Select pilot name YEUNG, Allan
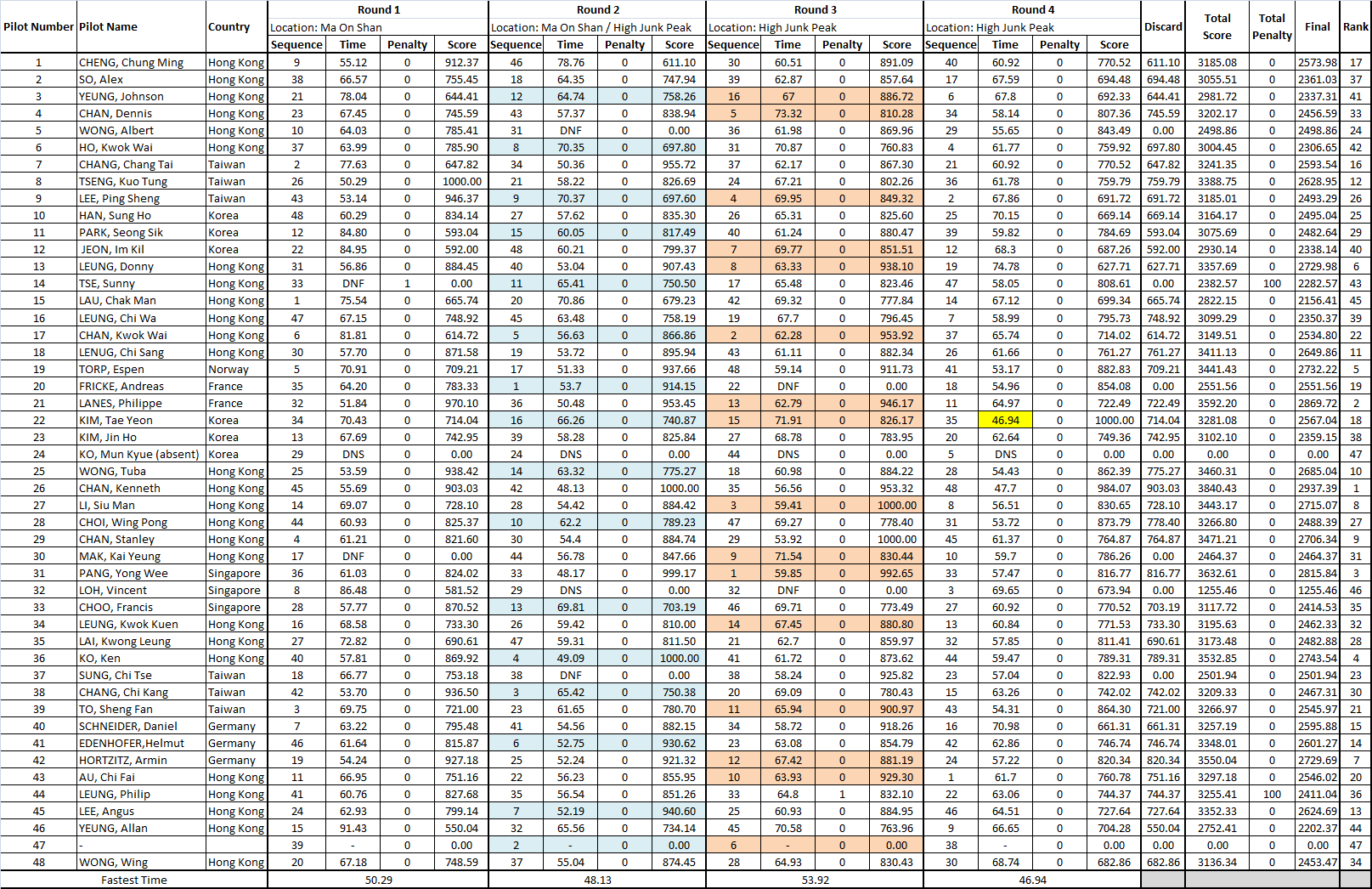1372x889 pixels. tap(113, 829)
